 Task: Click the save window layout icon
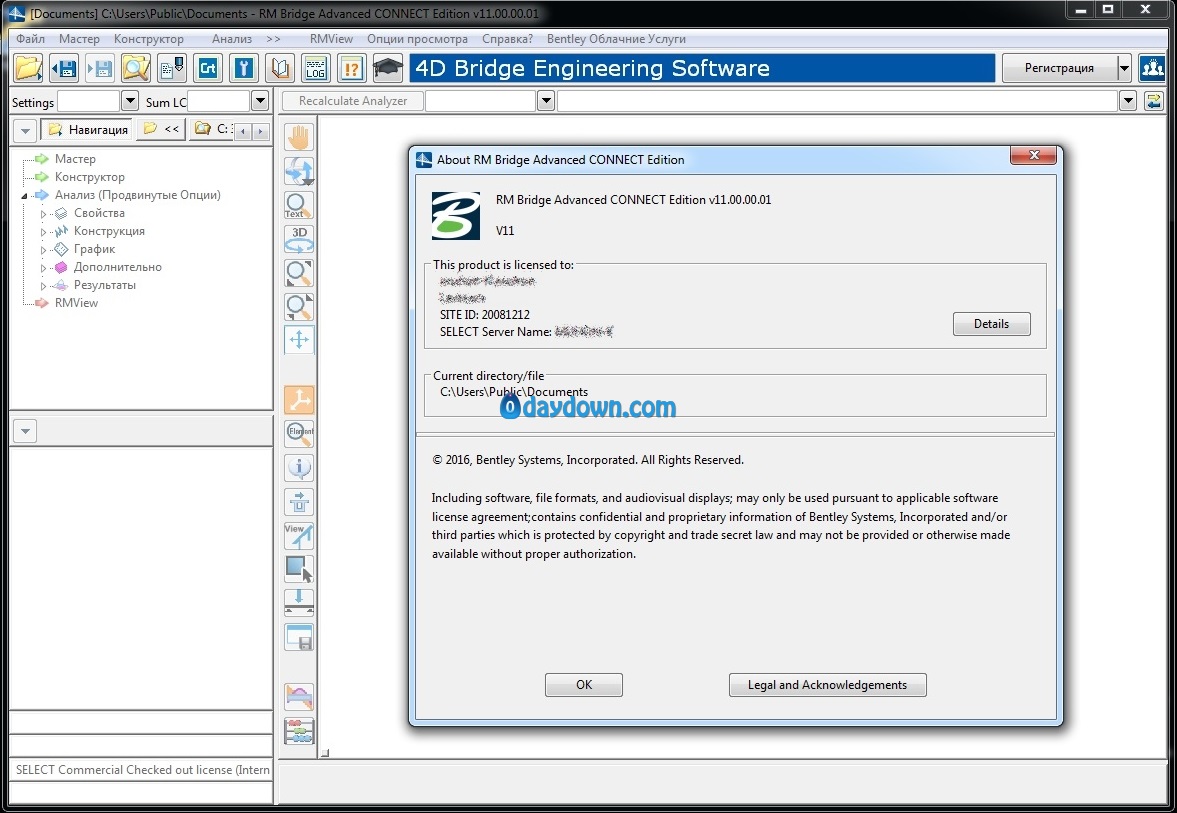point(299,637)
